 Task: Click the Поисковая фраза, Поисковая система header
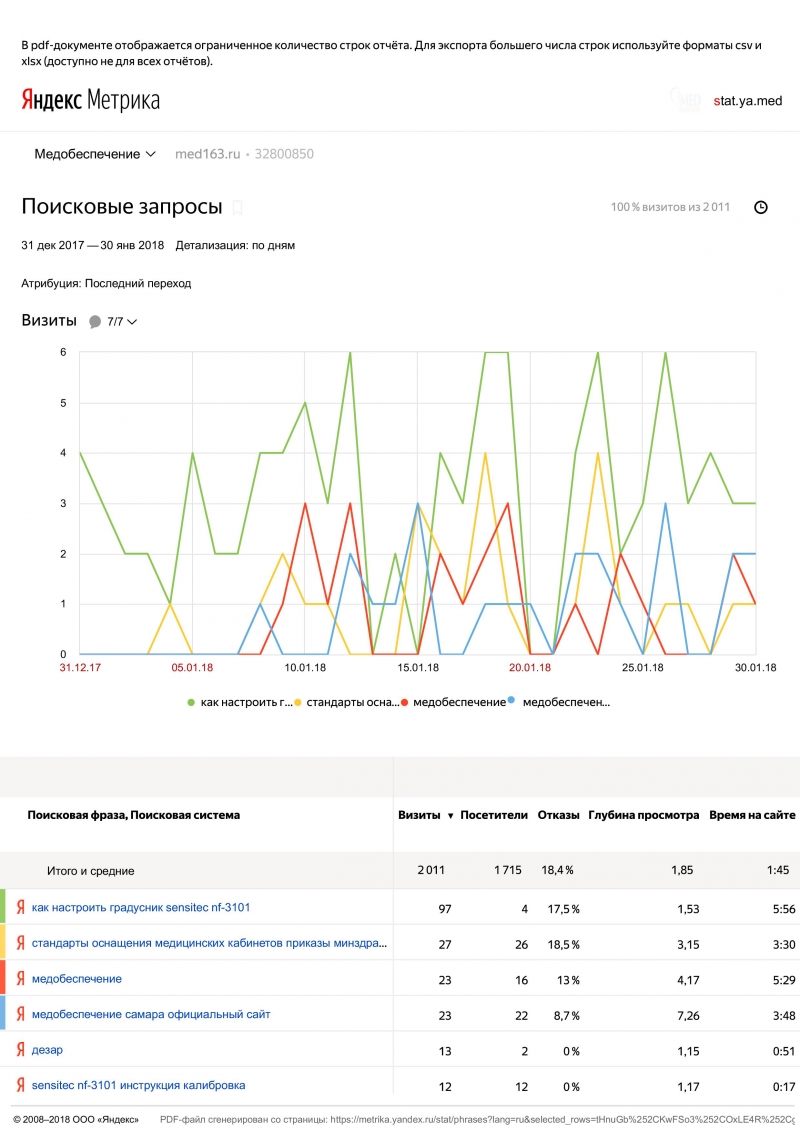134,815
